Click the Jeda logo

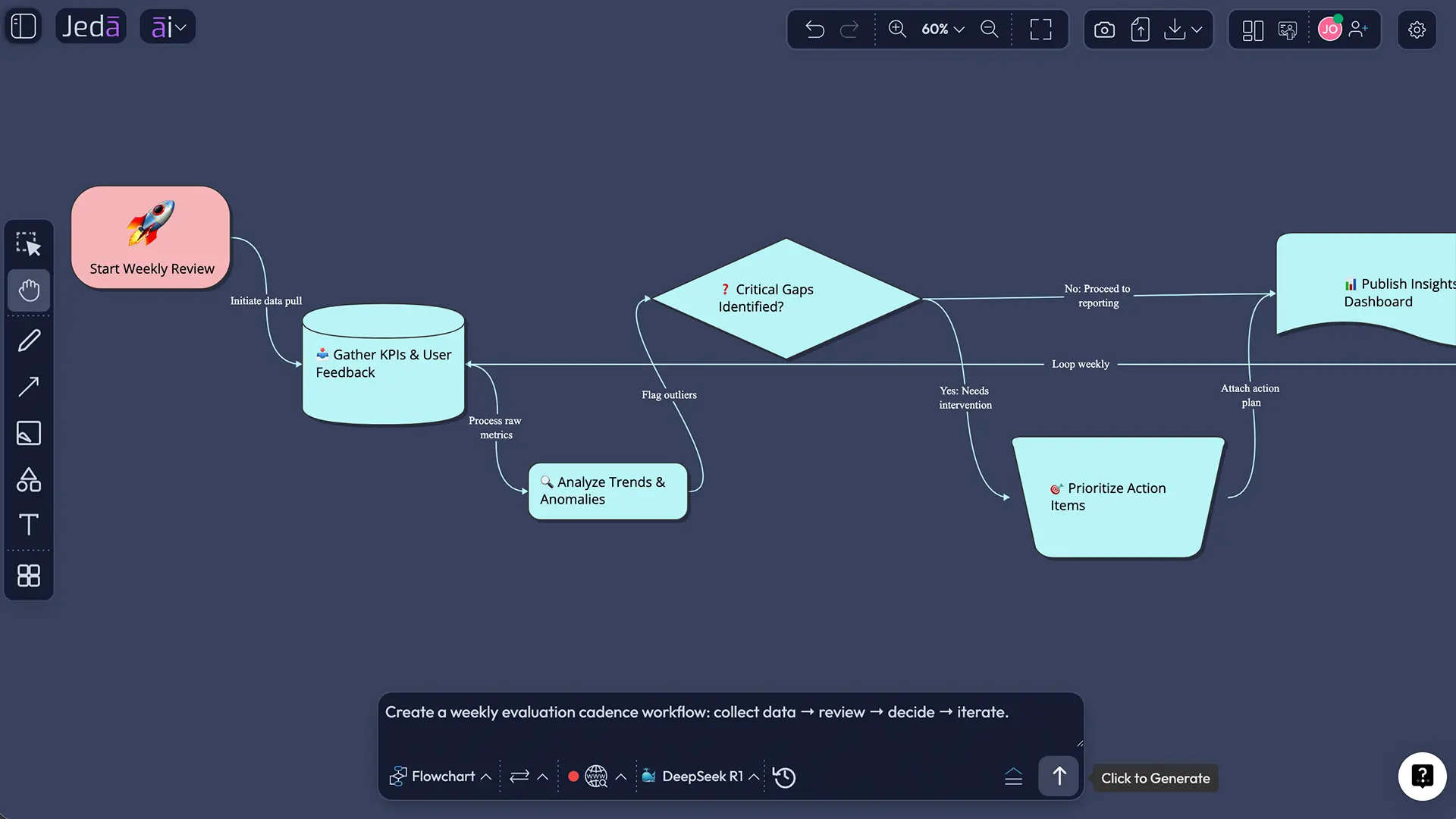coord(91,27)
